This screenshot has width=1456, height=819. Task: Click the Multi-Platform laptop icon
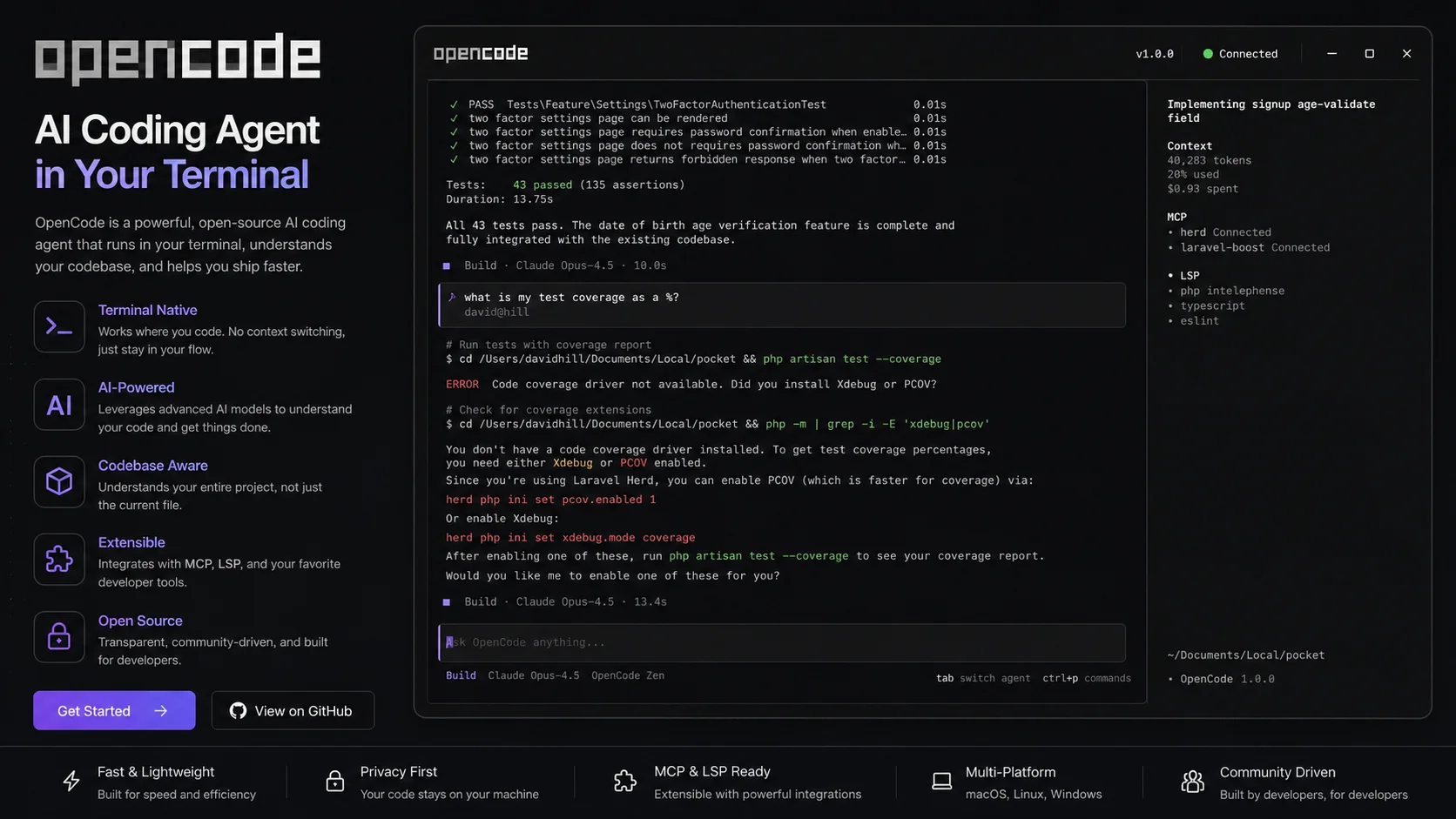click(941, 782)
